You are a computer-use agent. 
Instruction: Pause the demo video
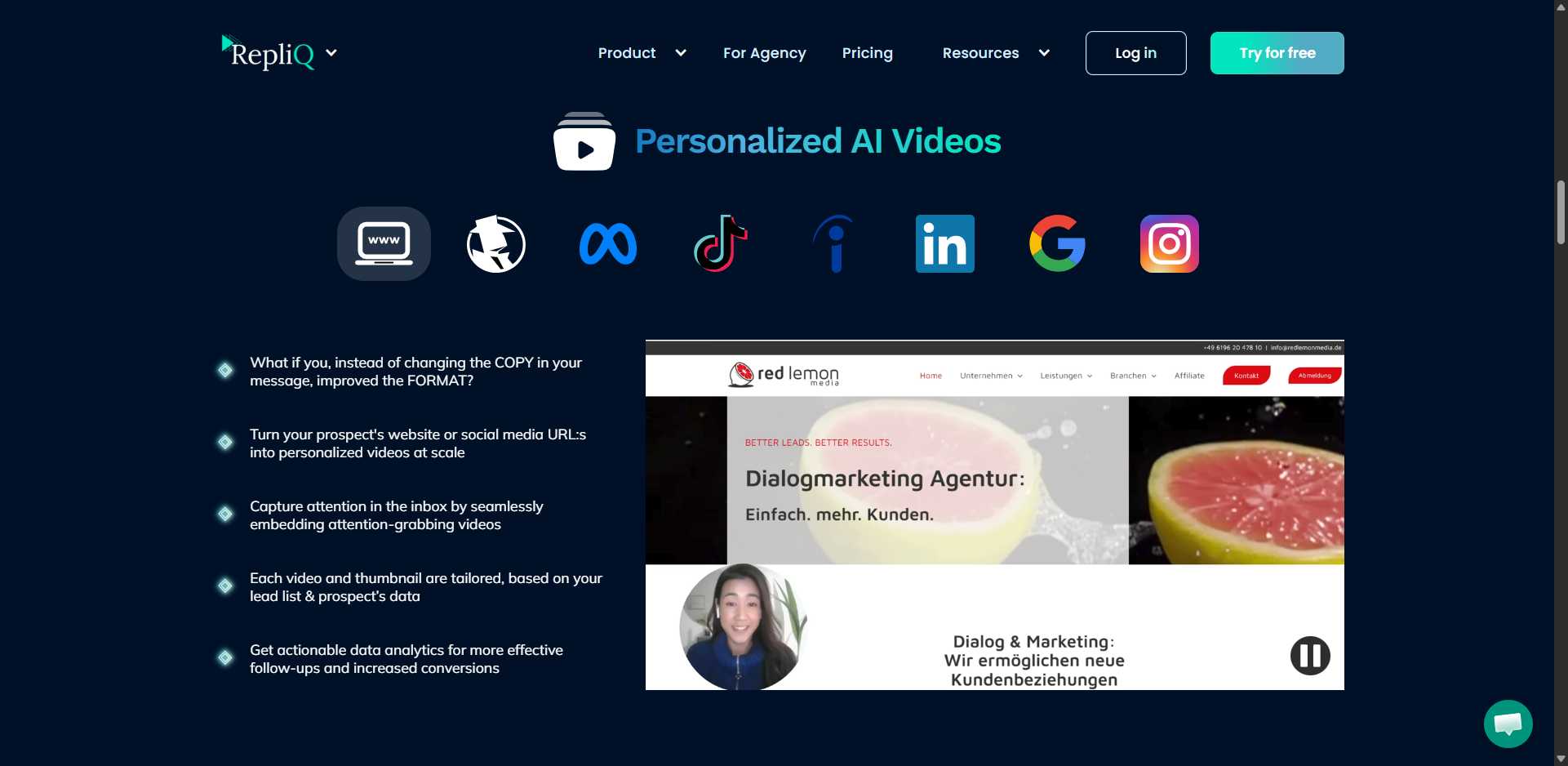(1310, 656)
